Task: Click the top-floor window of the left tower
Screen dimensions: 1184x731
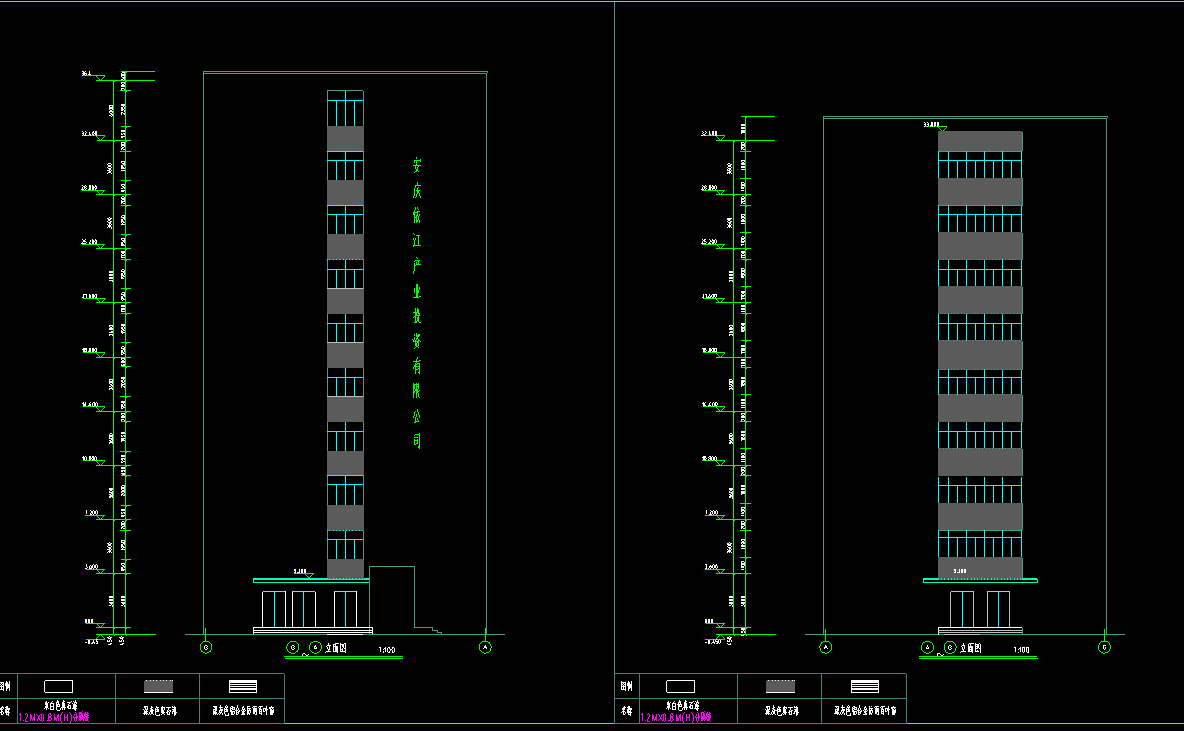Action: coord(345,108)
